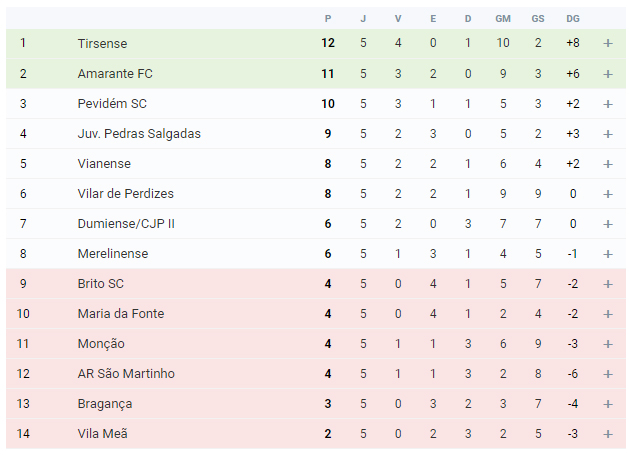Click plus icon for Vila Meã
629x457 pixels.
pos(608,434)
